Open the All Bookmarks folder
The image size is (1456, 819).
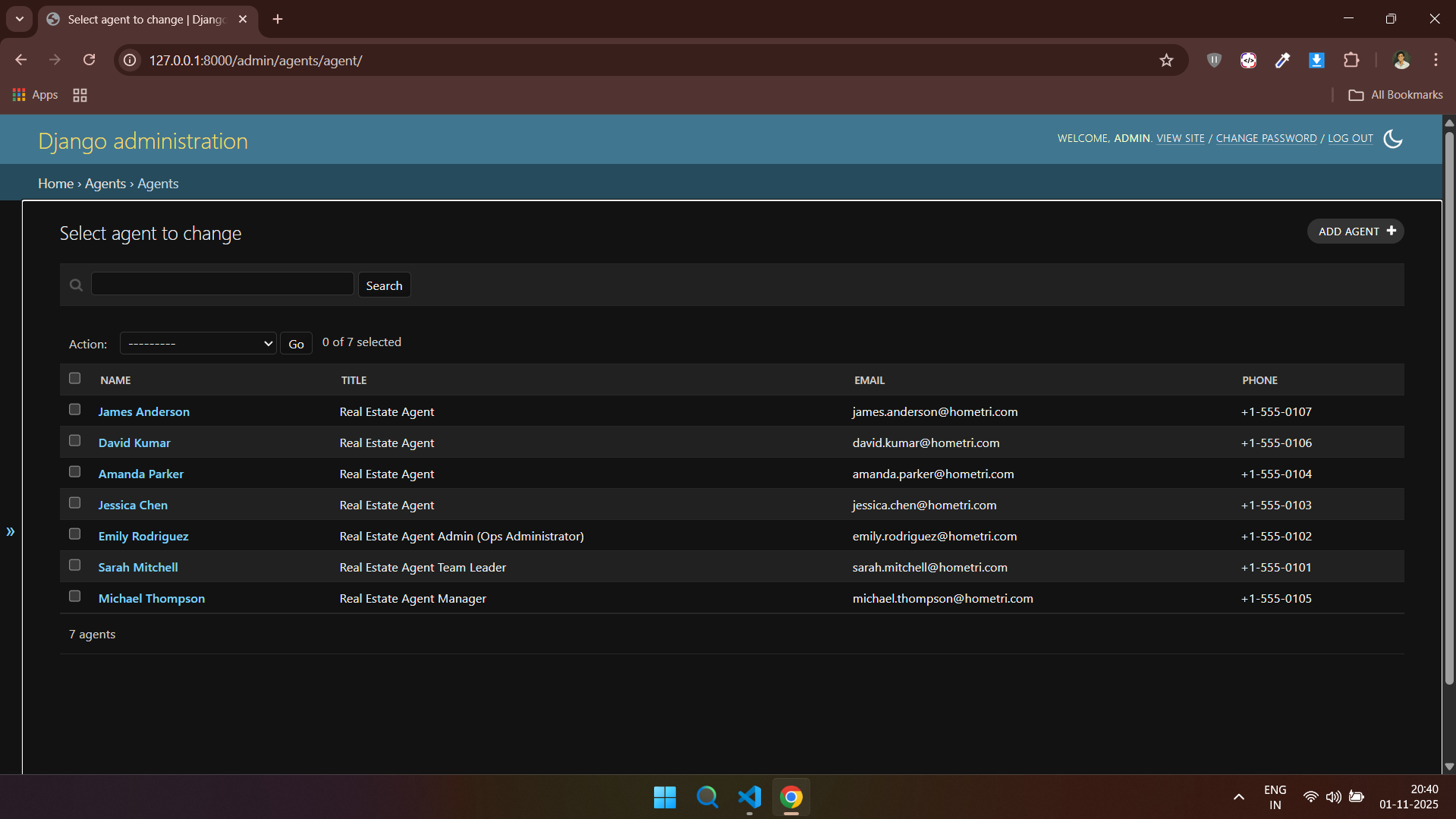[x=1395, y=95]
